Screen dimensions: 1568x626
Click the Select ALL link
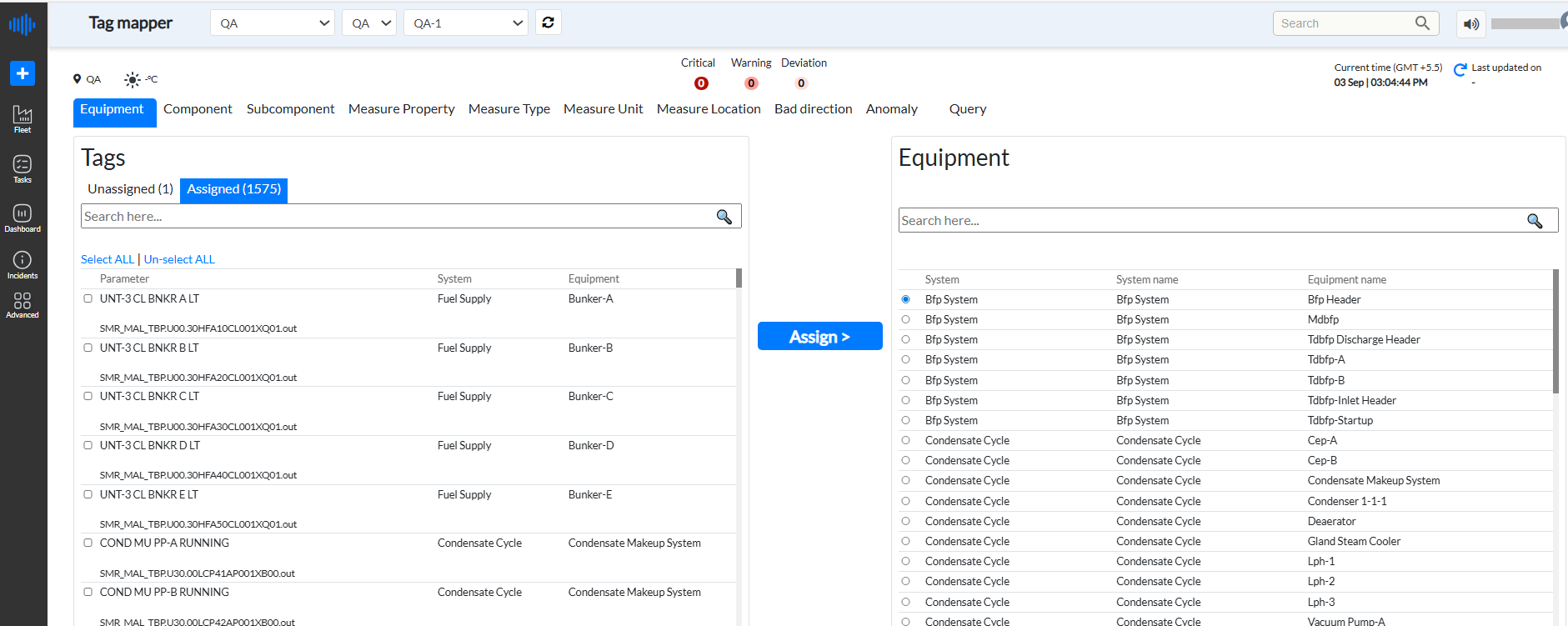click(107, 259)
